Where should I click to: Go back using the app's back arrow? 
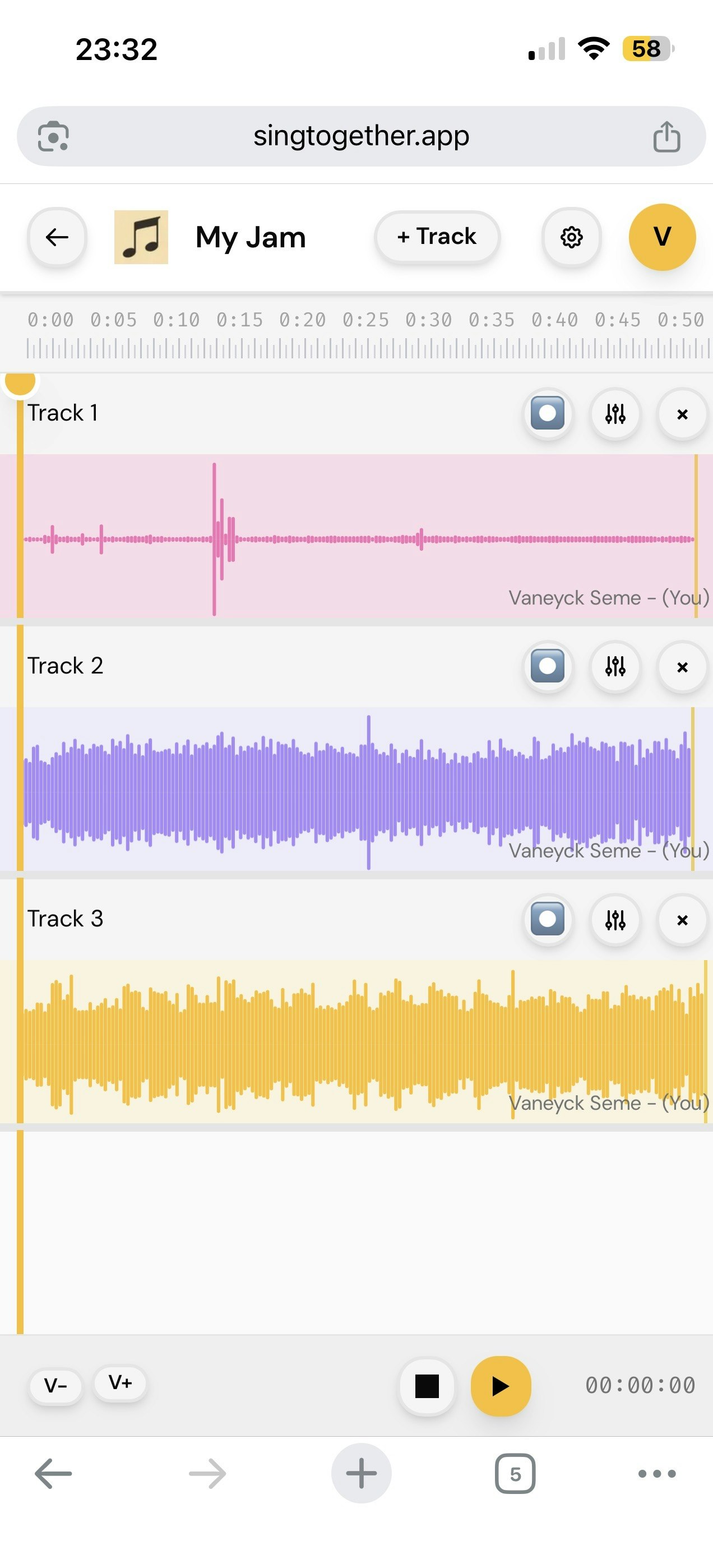[x=57, y=237]
